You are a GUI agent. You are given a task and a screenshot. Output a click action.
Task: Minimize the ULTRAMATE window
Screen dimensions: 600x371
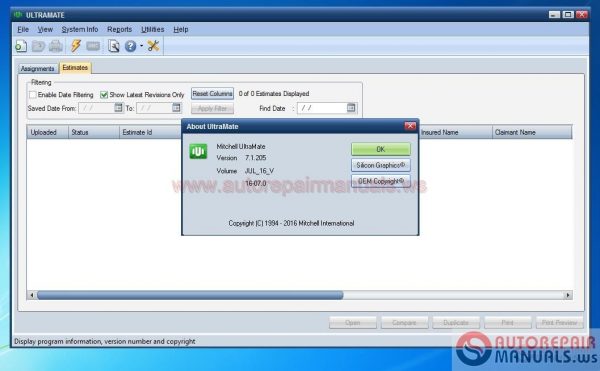click(x=554, y=15)
